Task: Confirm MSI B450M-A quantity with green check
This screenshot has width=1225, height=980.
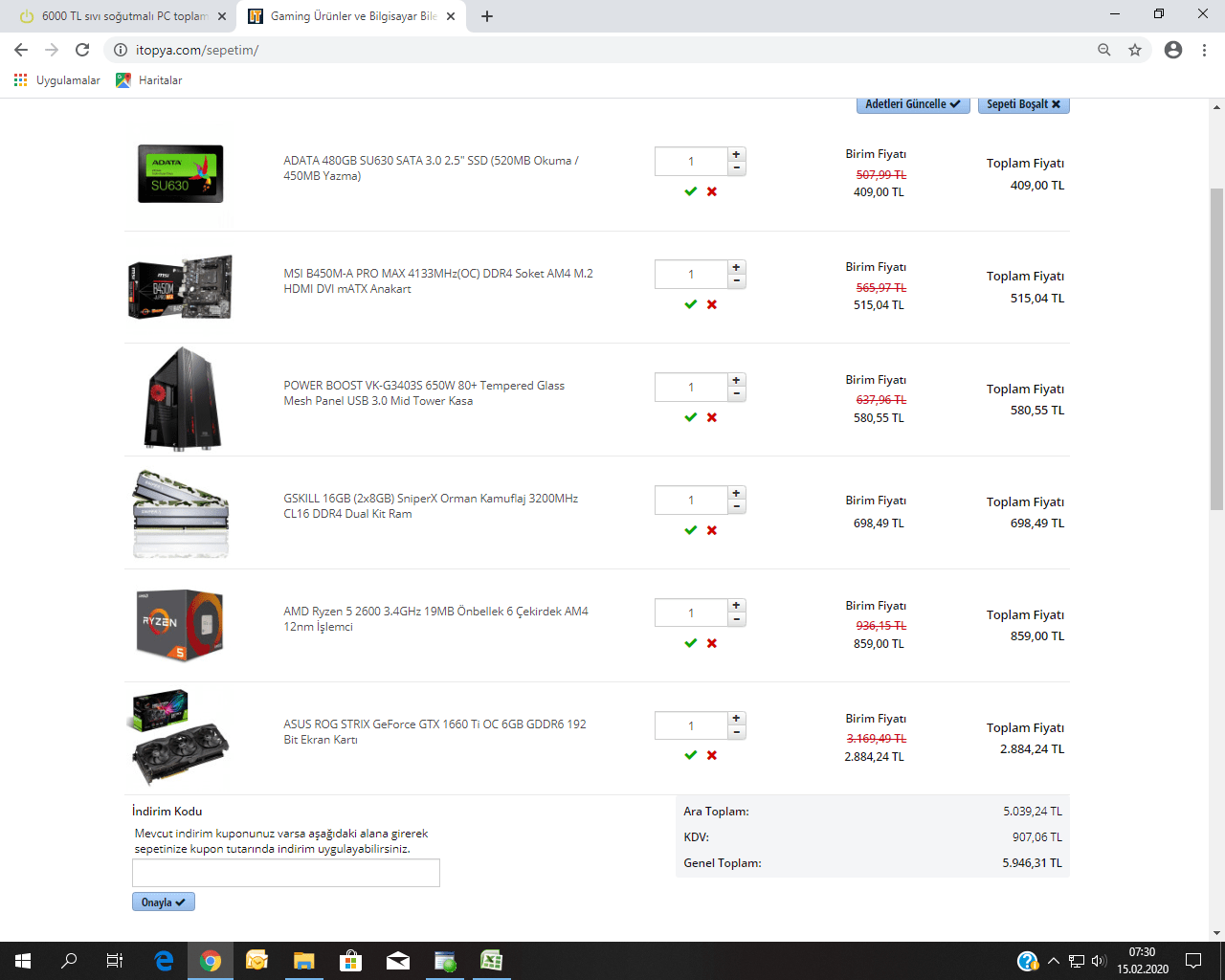Action: pos(691,304)
